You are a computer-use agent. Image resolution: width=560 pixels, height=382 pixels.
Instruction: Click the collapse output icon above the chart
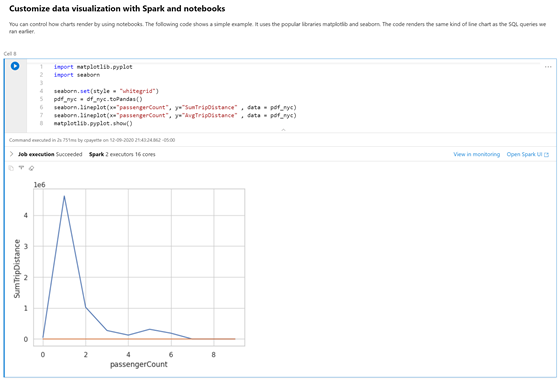click(21, 168)
